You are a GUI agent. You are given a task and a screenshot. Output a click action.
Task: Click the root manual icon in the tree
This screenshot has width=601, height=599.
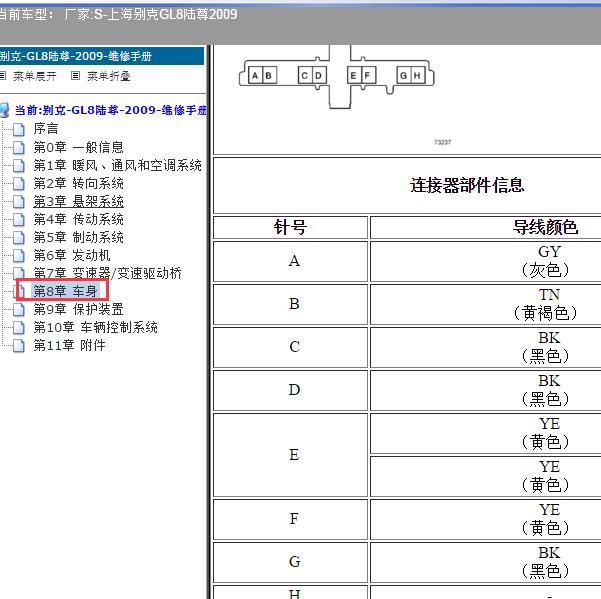[x=4, y=110]
